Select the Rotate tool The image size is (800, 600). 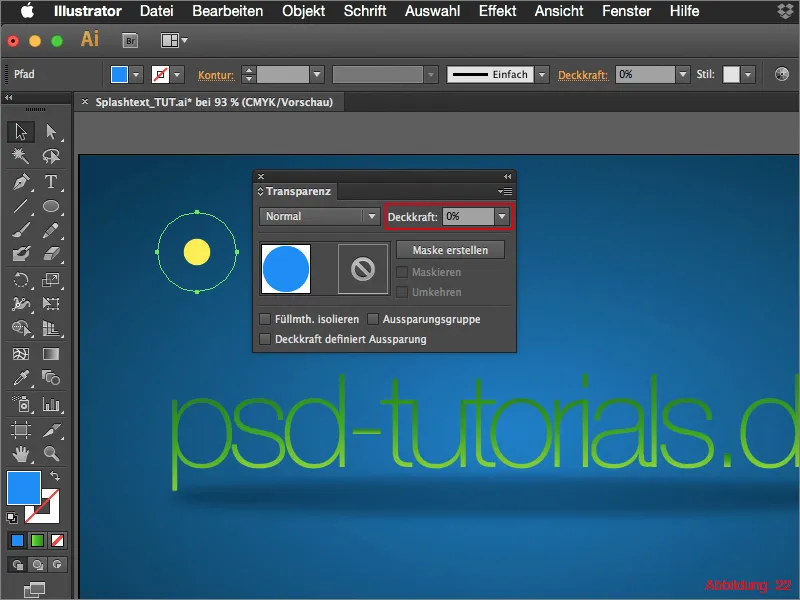pyautogui.click(x=21, y=280)
